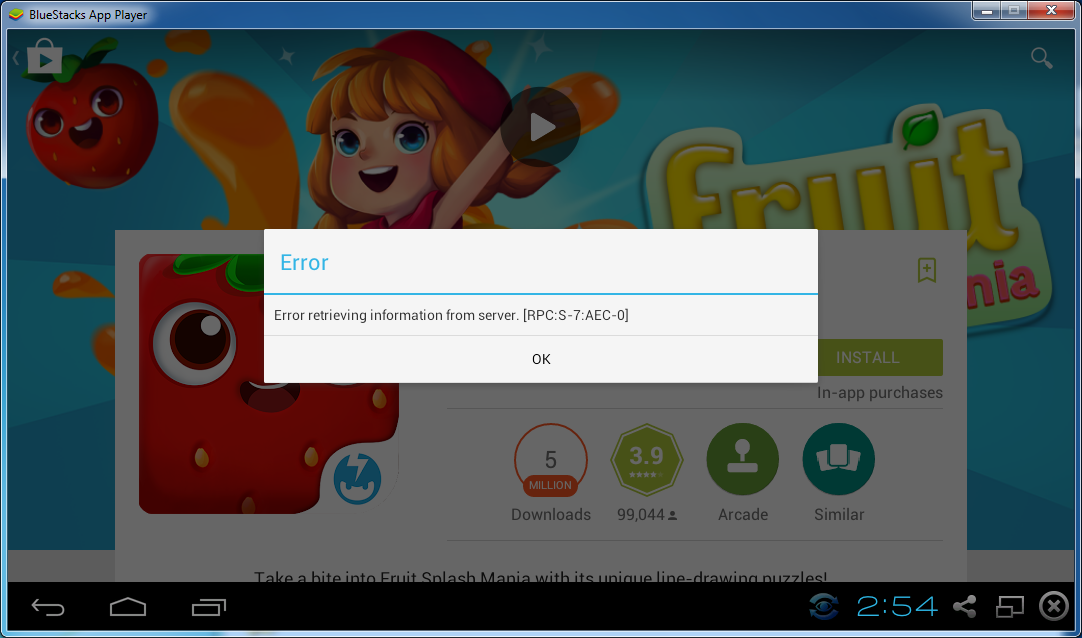
Task: Click the game description line about line-drawing puzzles
Action: [540, 576]
